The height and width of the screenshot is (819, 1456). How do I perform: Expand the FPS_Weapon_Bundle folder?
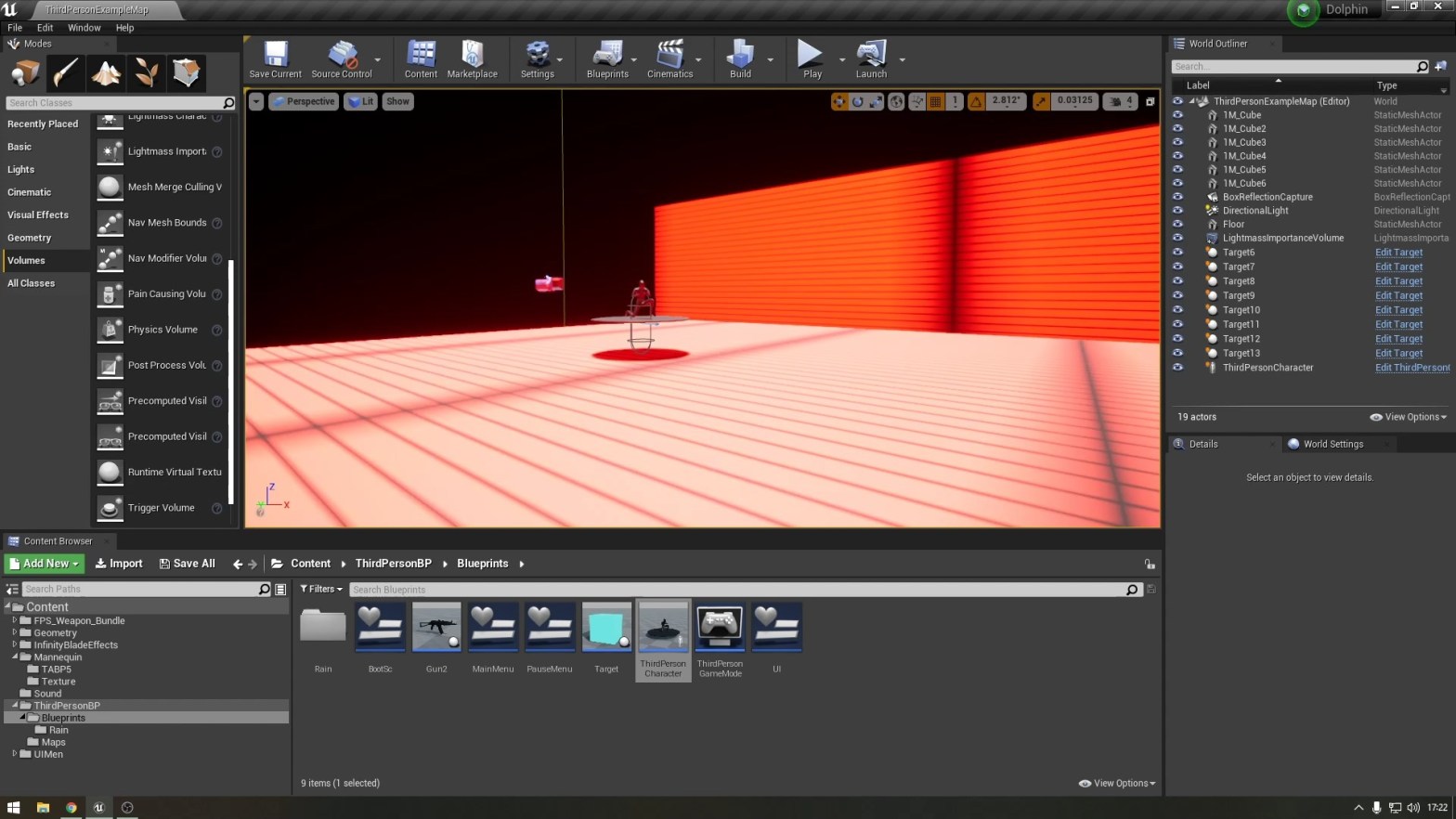point(15,620)
